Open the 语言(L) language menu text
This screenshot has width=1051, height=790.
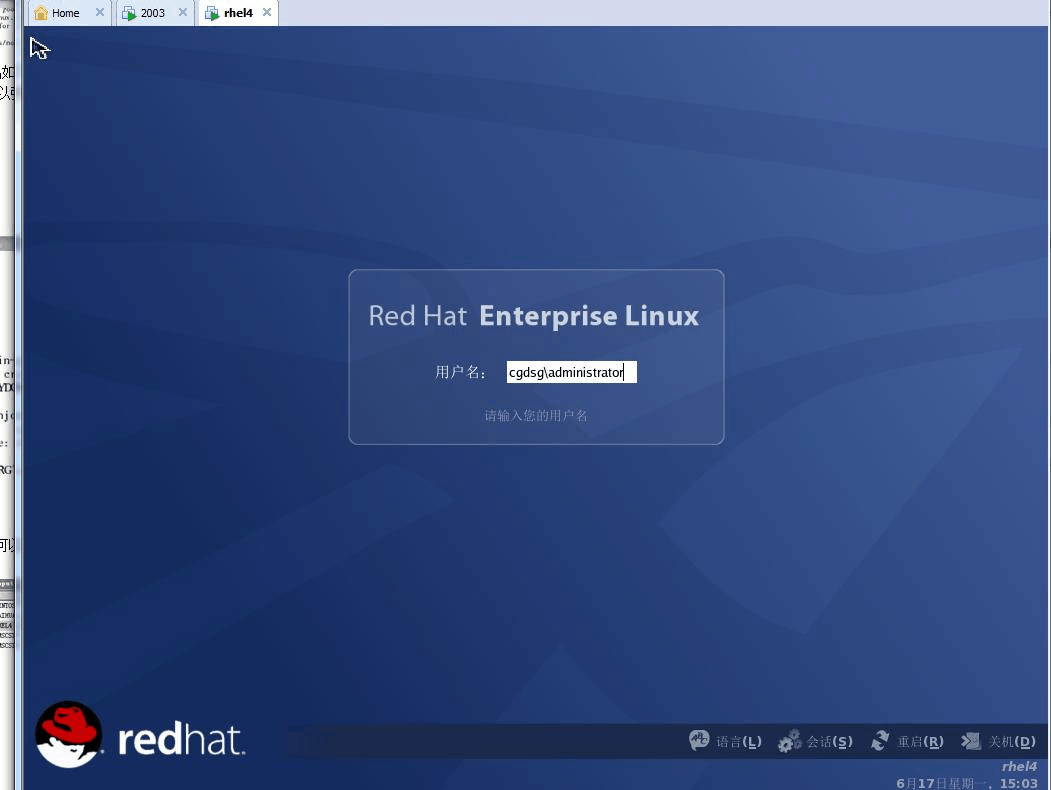(739, 742)
